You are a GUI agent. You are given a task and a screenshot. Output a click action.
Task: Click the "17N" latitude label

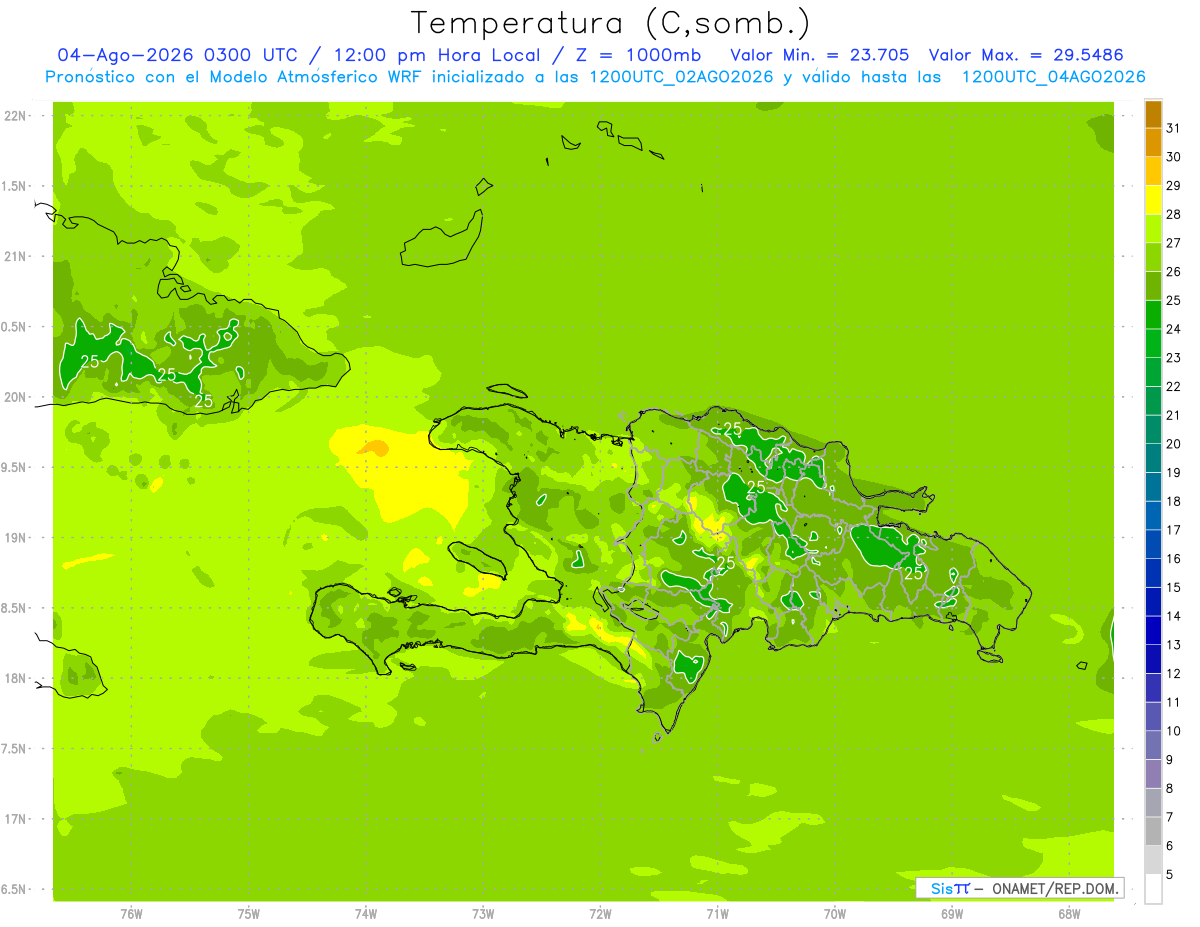[x=17, y=820]
